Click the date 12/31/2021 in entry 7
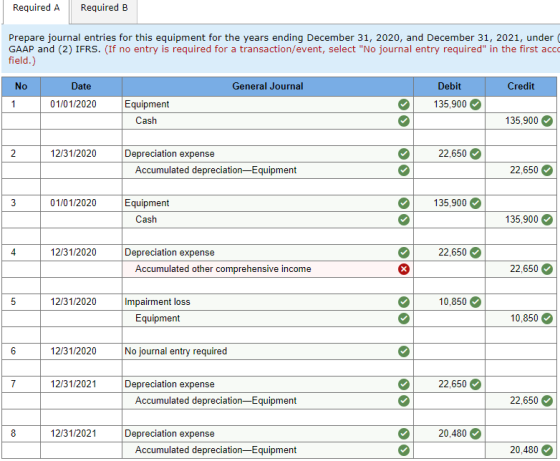 [73, 384]
